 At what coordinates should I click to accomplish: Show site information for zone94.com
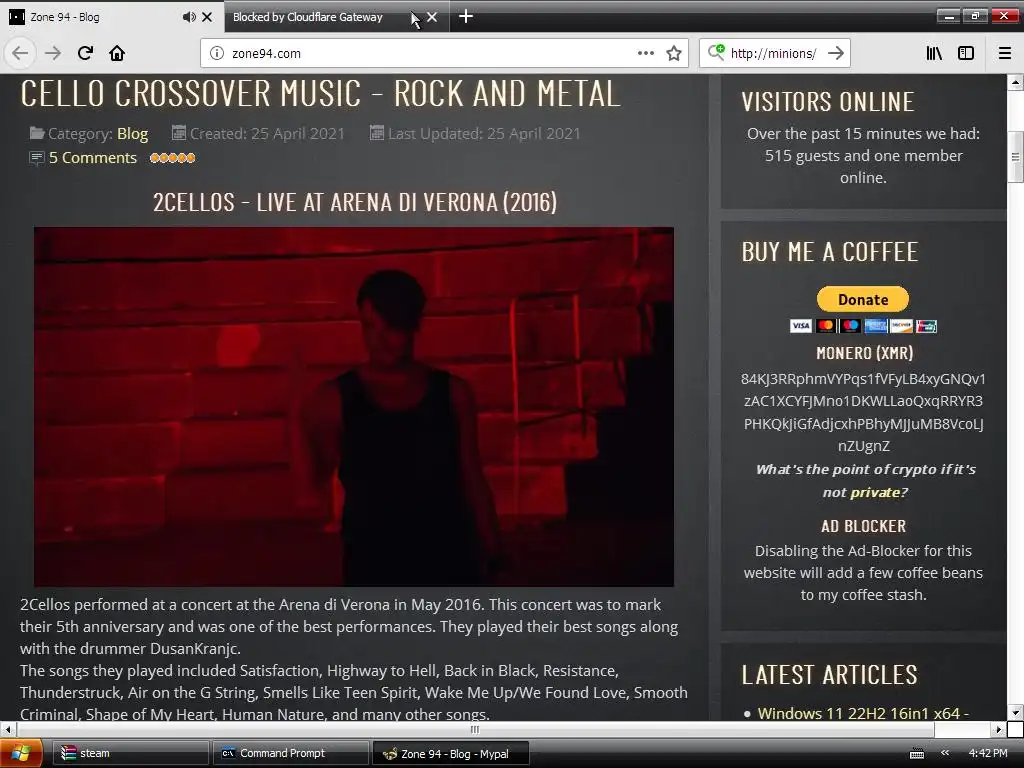pos(217,54)
